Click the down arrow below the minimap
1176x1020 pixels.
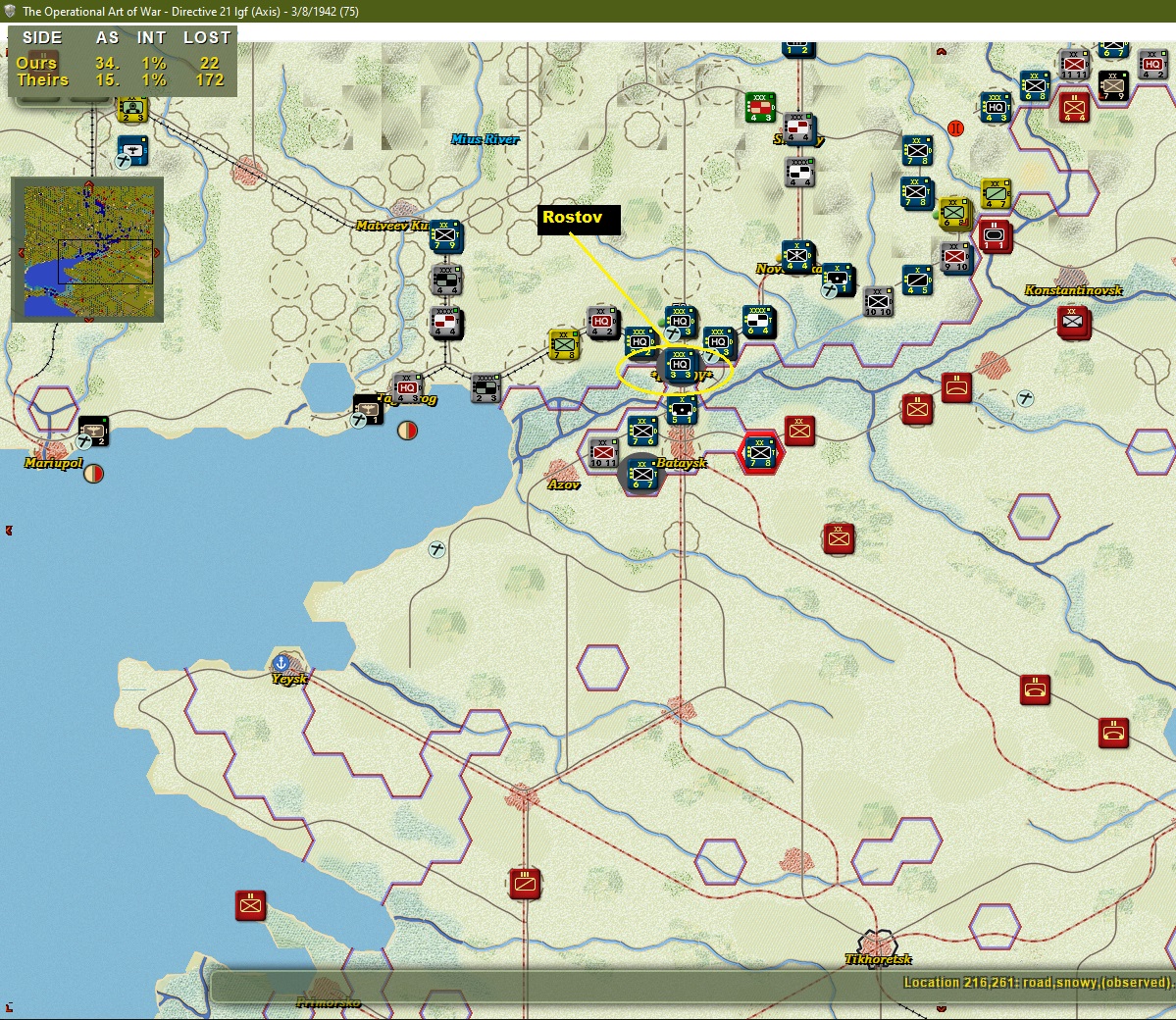[x=89, y=320]
